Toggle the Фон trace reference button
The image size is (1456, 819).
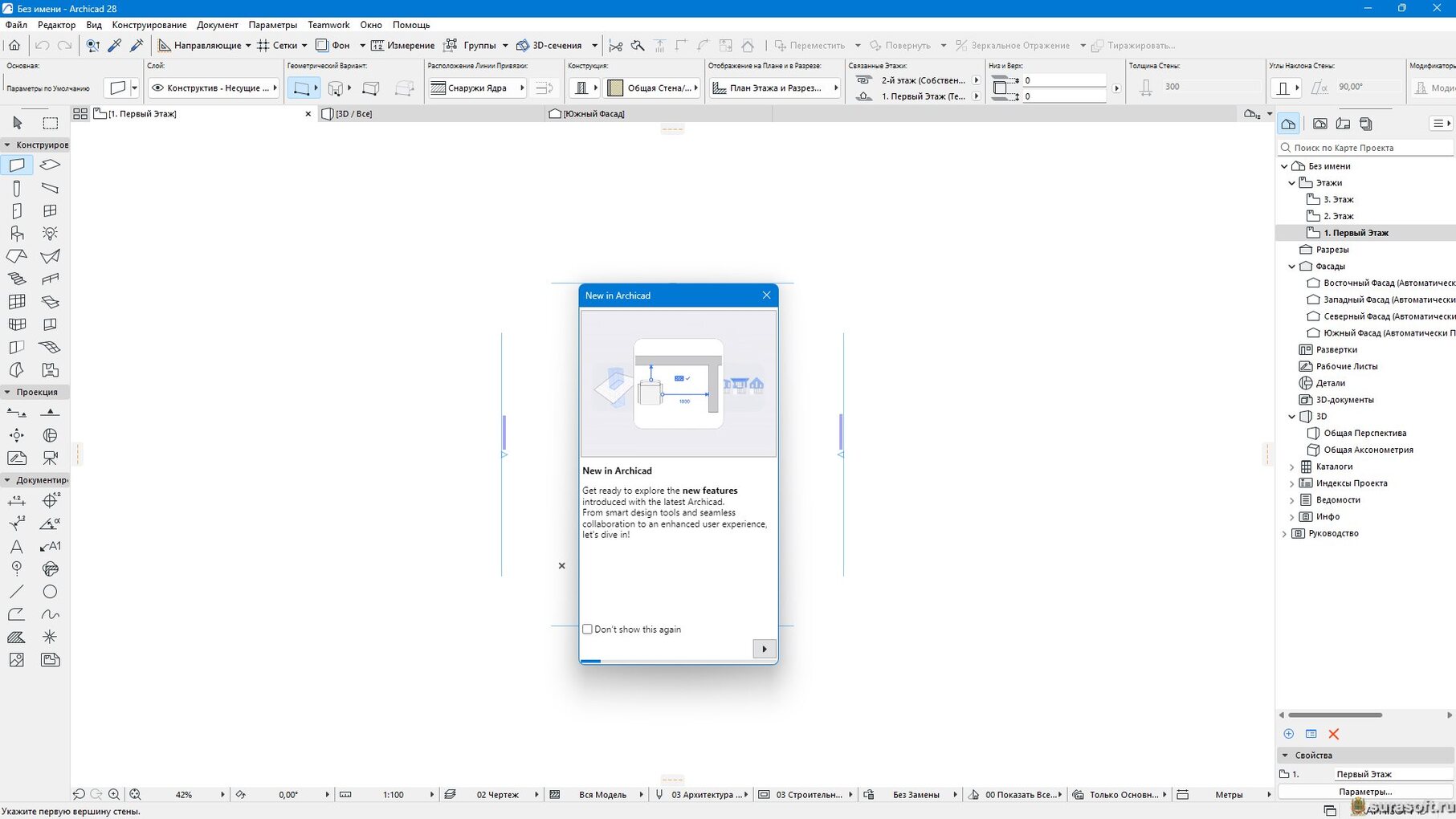click(x=332, y=45)
